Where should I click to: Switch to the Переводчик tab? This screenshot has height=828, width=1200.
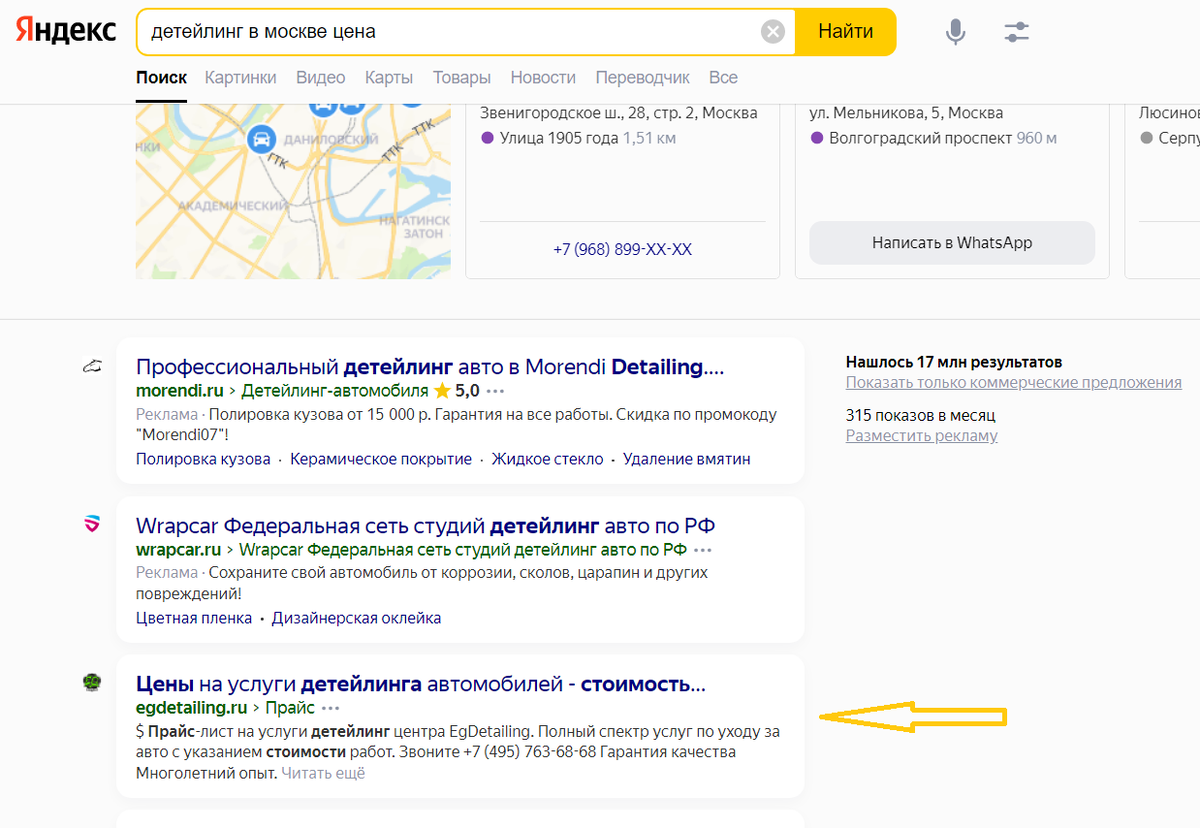pyautogui.click(x=642, y=77)
